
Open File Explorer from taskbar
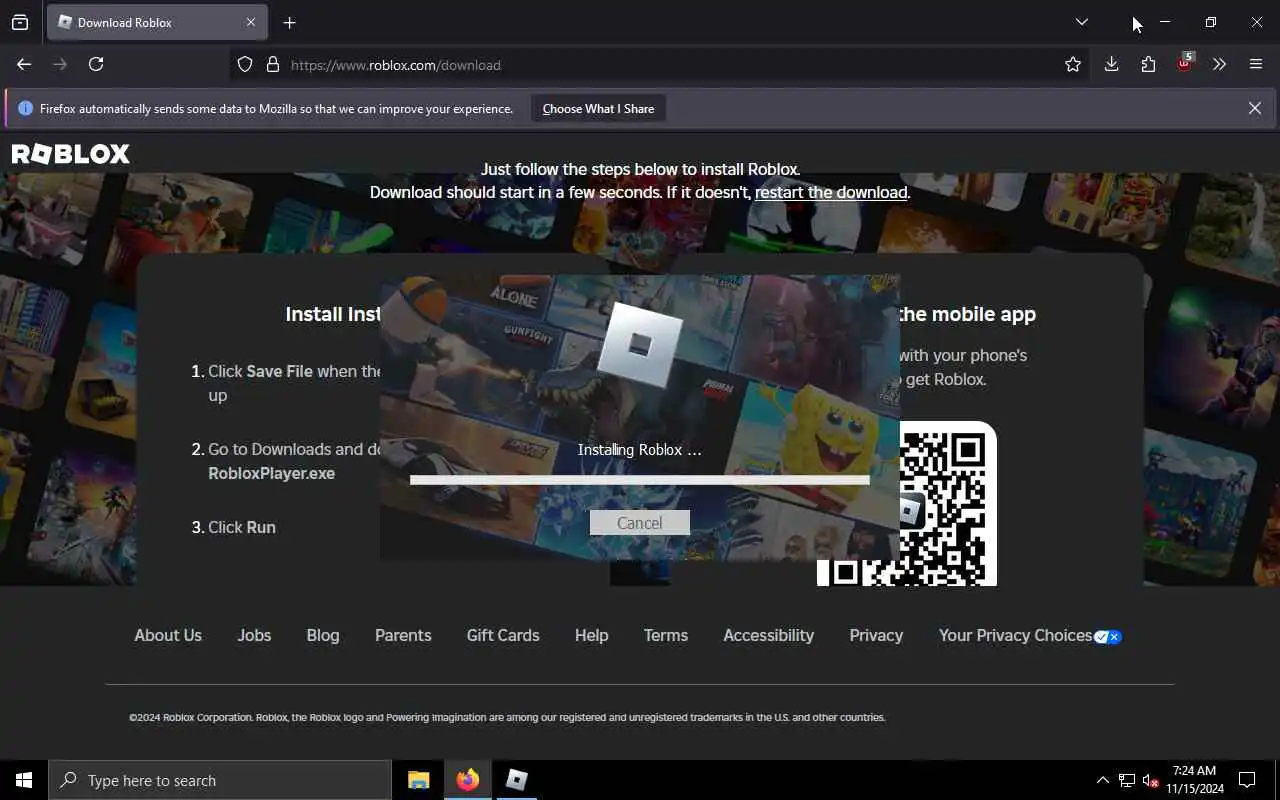pyautogui.click(x=419, y=780)
